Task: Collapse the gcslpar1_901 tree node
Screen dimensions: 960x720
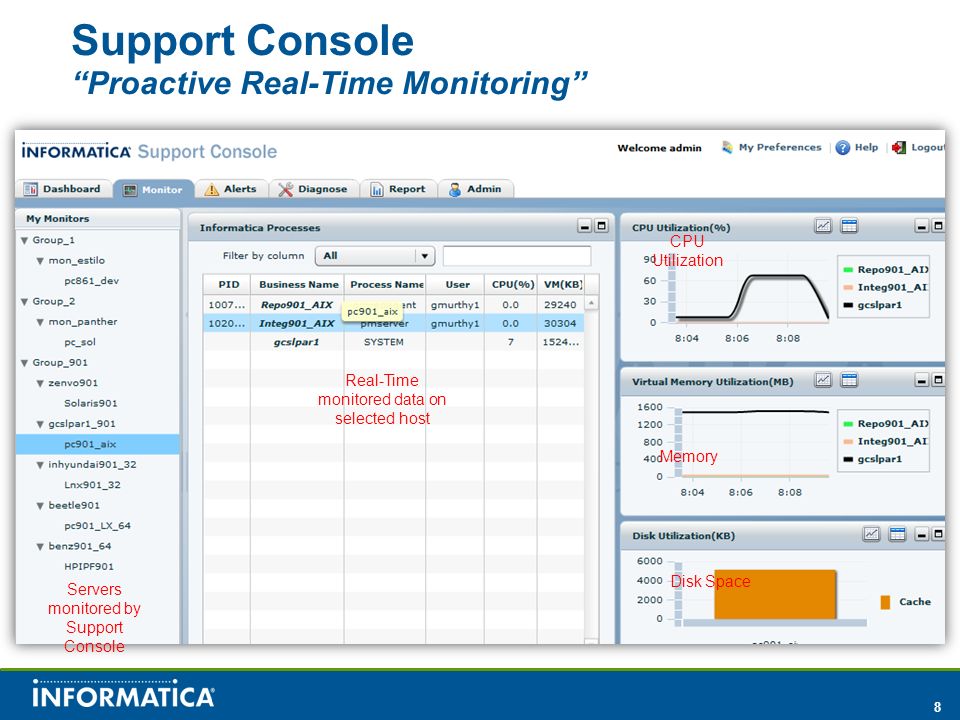Action: tap(40, 424)
